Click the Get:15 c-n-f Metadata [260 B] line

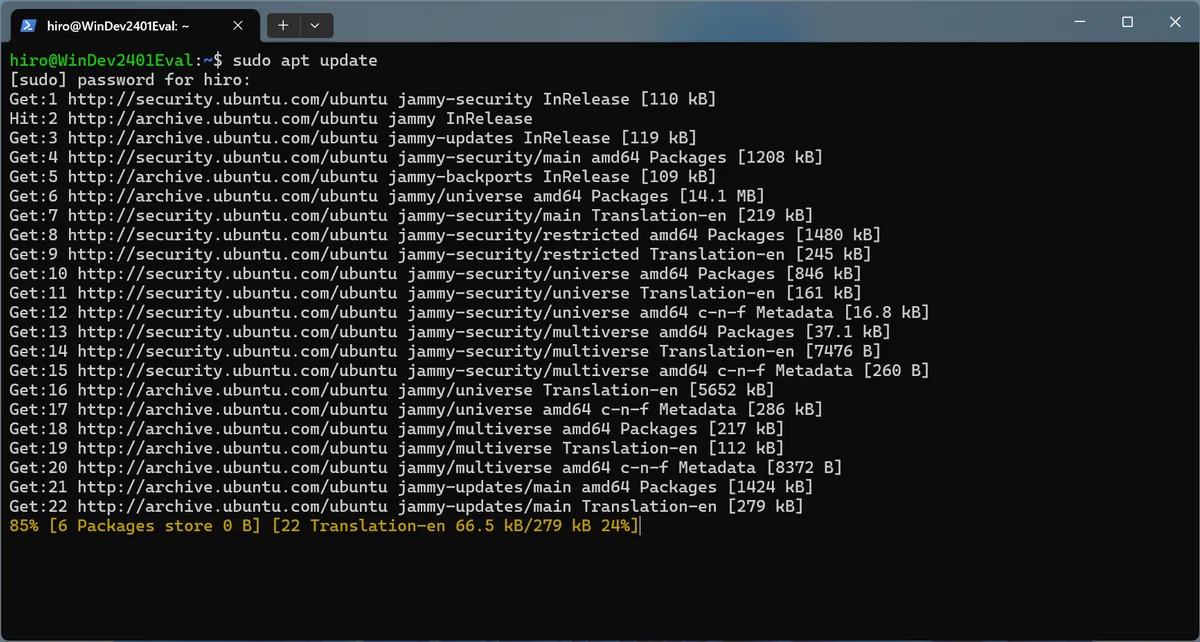[x=469, y=371]
